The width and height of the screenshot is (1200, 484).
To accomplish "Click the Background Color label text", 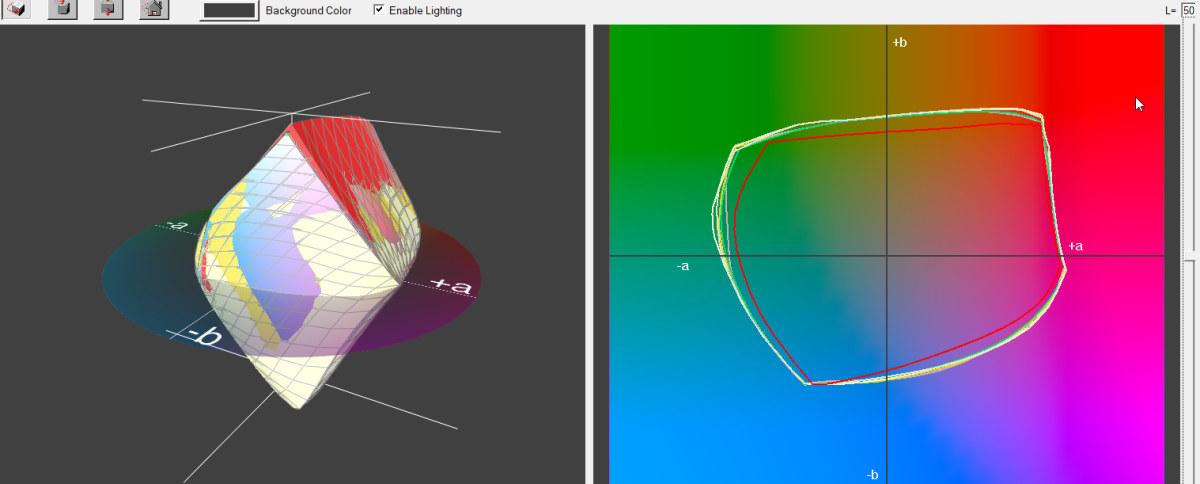I will click(308, 10).
